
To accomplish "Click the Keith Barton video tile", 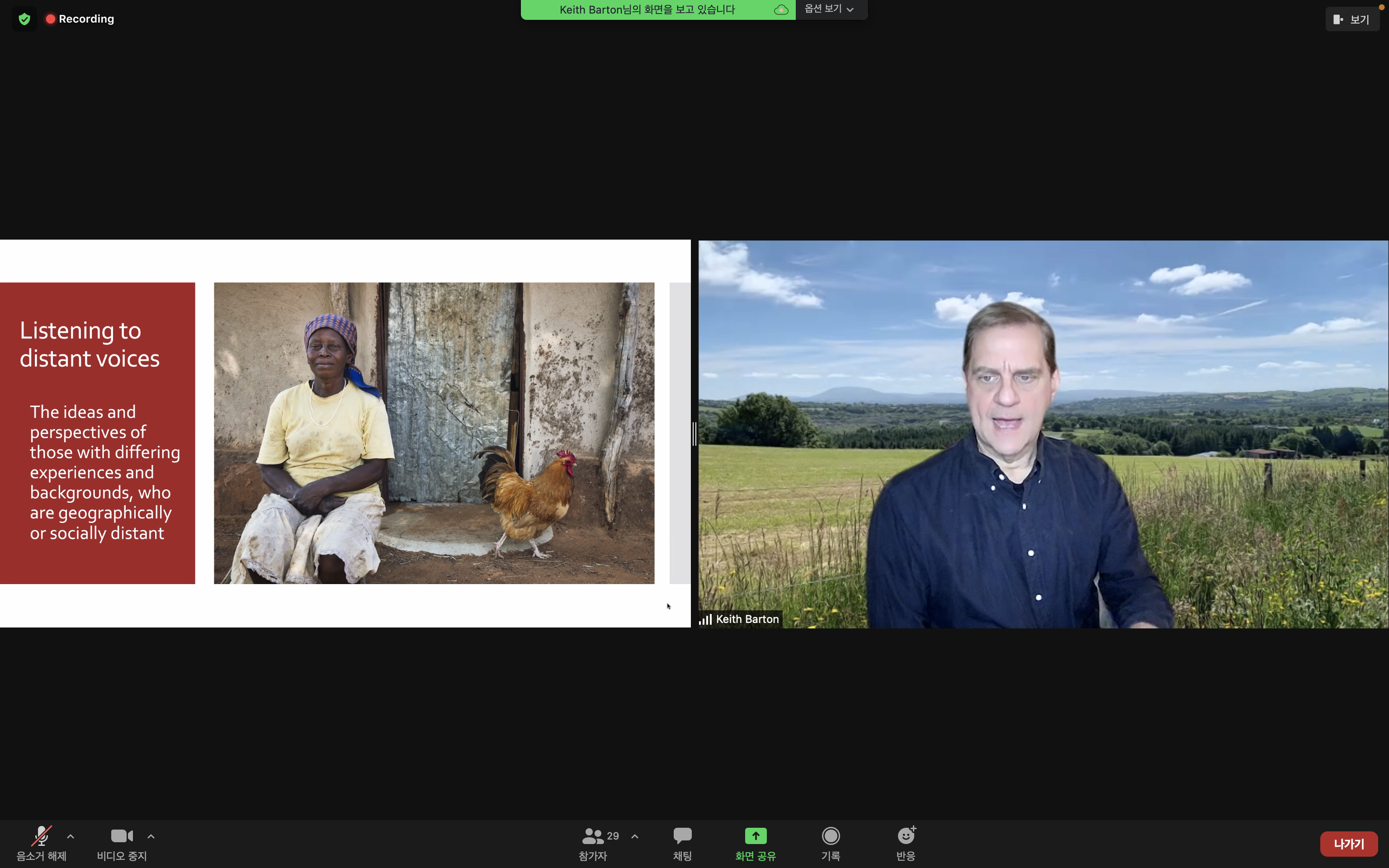I will click(1043, 434).
